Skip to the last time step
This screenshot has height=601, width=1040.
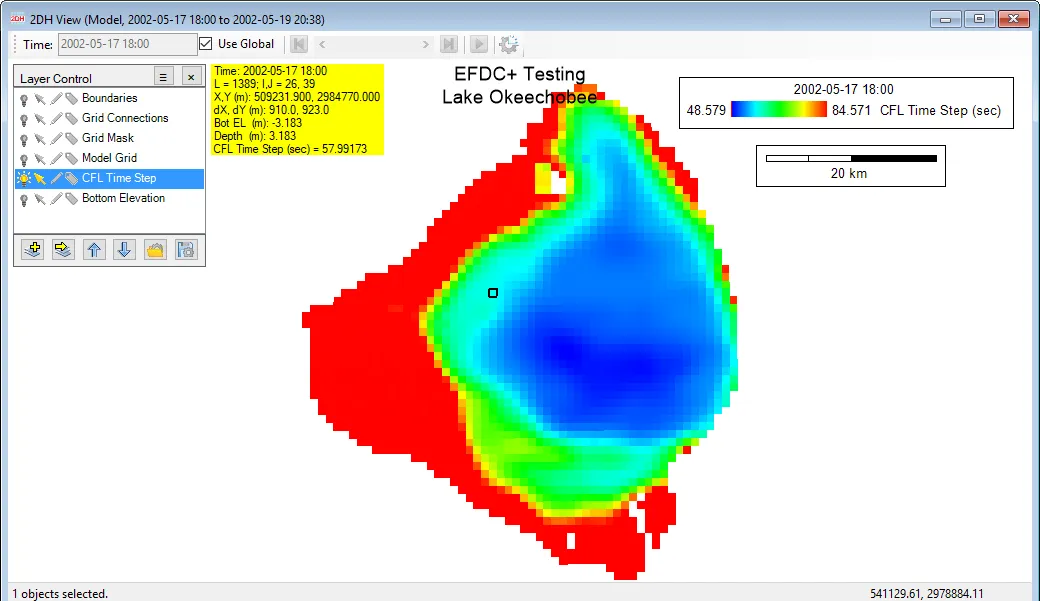[449, 43]
